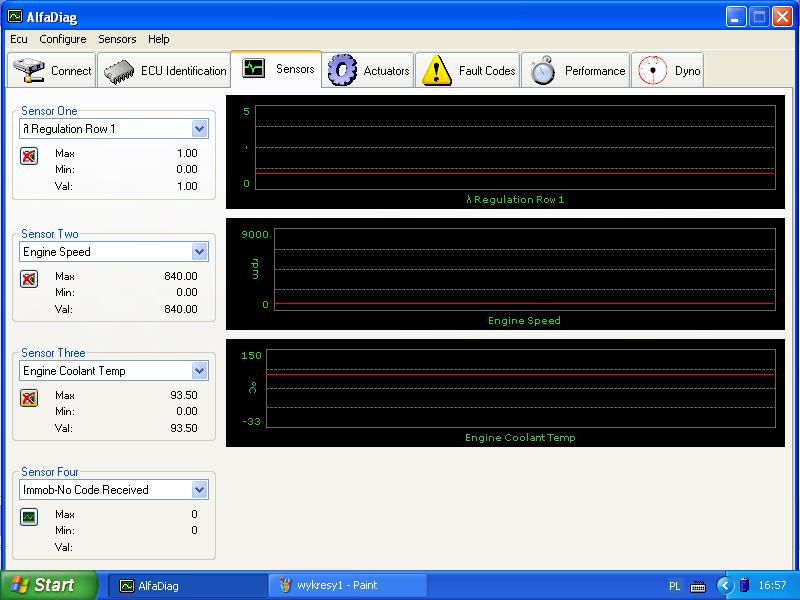Screen dimensions: 800x600
Task: Open the λ Regulation Row 1 combo box
Action: [x=114, y=129]
